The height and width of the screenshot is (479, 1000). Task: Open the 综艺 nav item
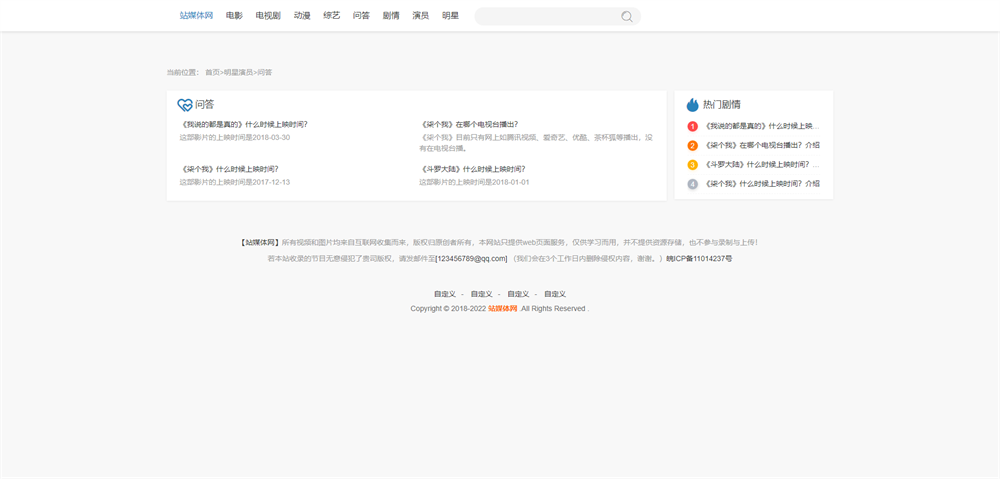pyautogui.click(x=332, y=16)
